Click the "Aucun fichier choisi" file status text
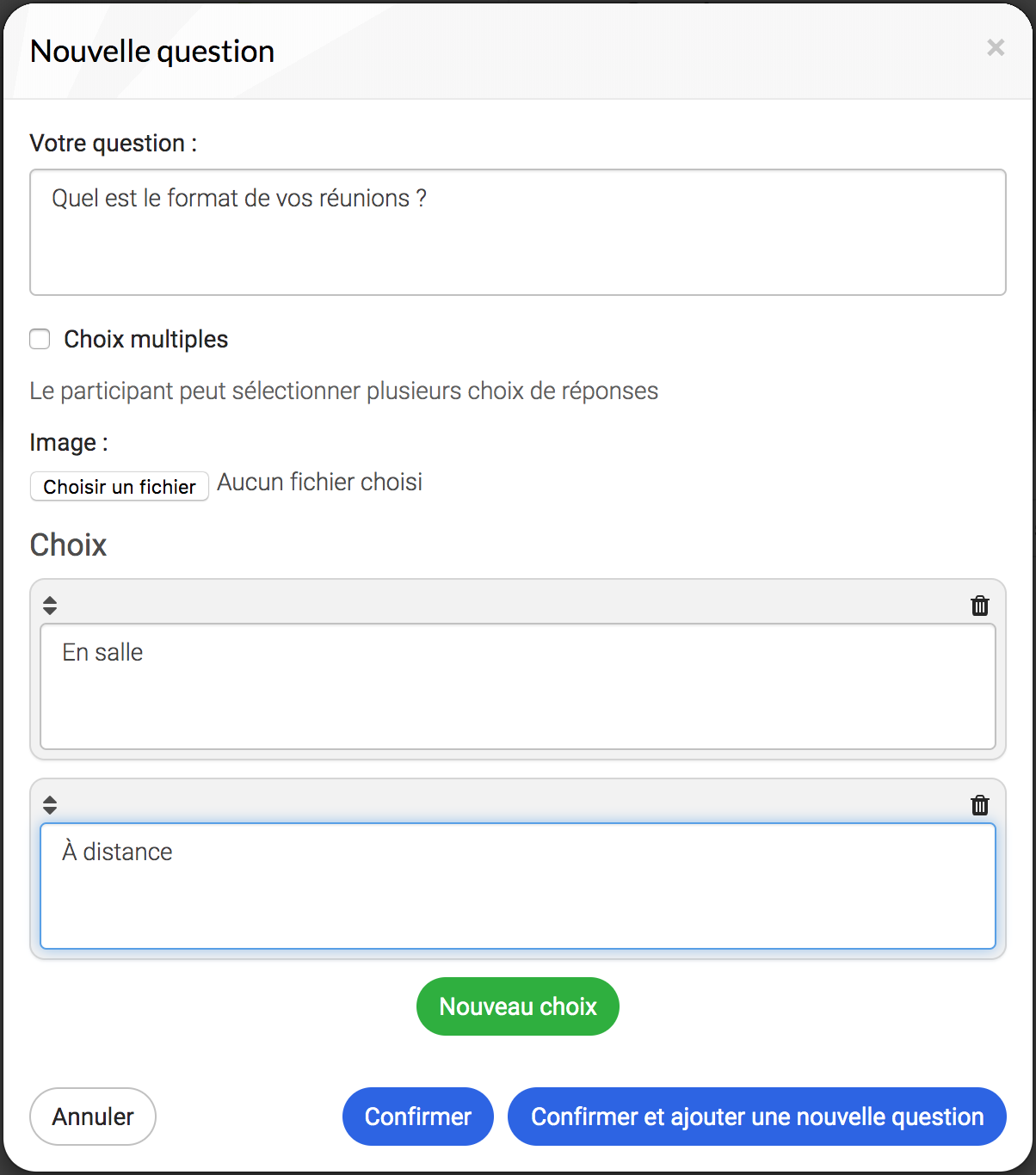The width and height of the screenshot is (1036, 1175). 320,482
